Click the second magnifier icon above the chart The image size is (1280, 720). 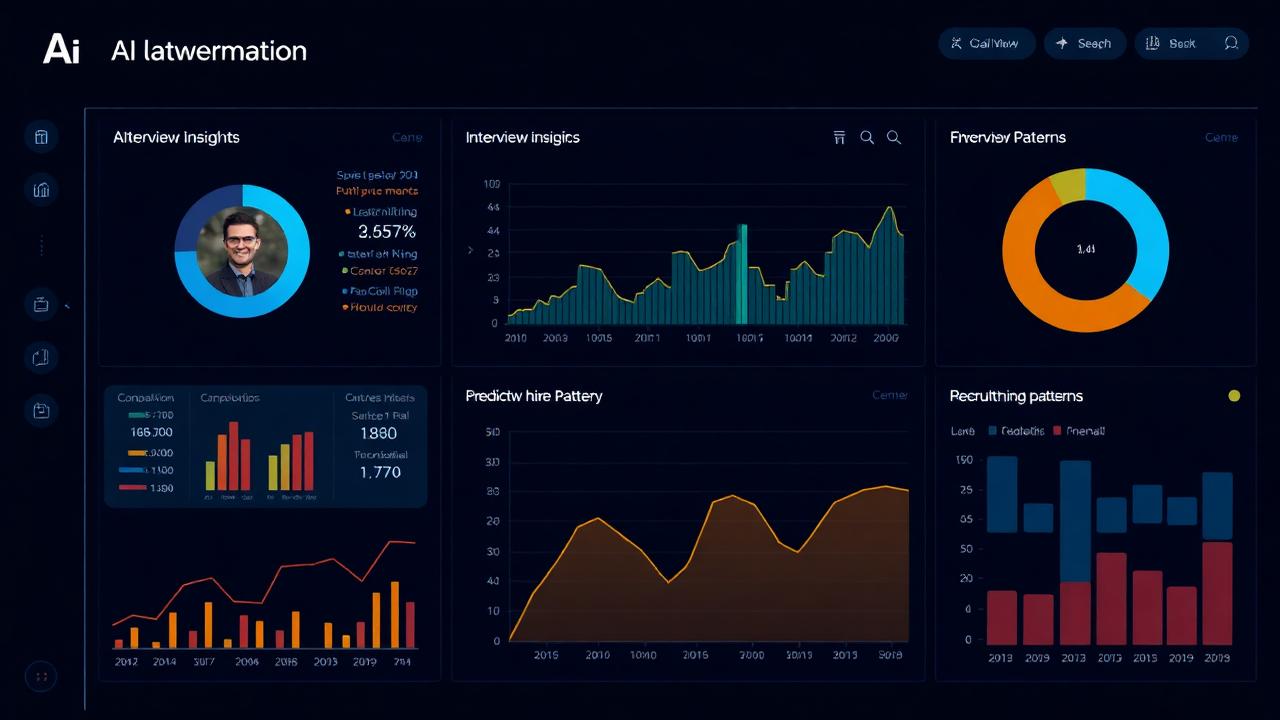(x=893, y=137)
